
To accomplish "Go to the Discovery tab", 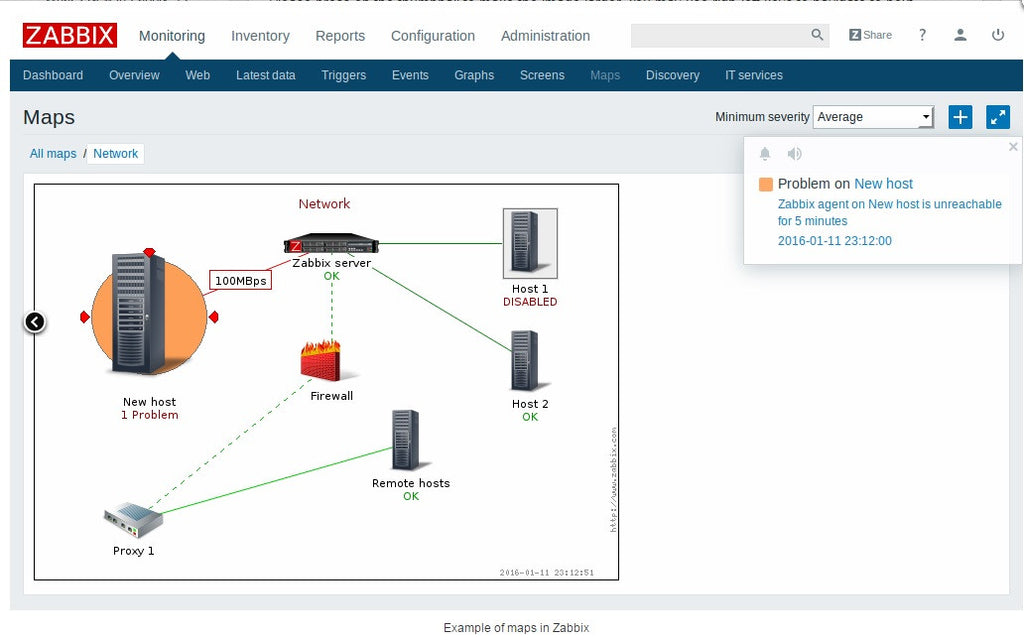I will (672, 75).
